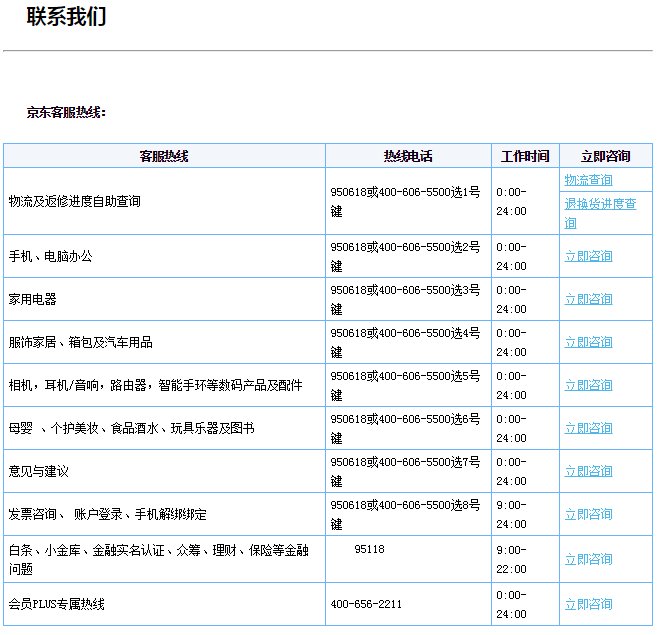Click the 热线电话 column header
The height and width of the screenshot is (635, 662).
point(408,157)
